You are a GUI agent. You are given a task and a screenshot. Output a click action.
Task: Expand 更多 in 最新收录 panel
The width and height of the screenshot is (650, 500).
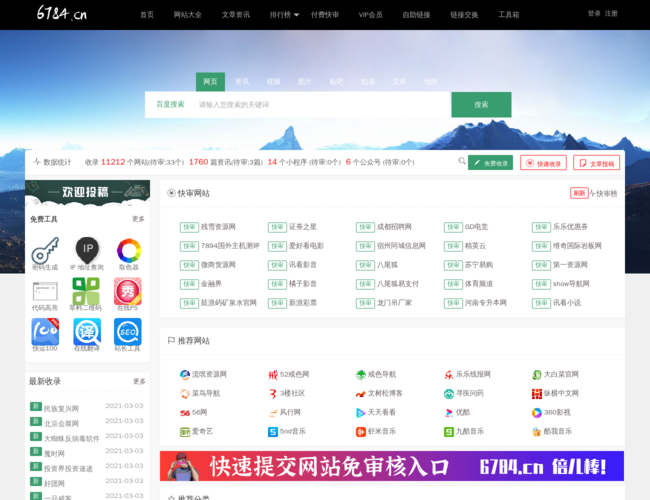tap(139, 381)
